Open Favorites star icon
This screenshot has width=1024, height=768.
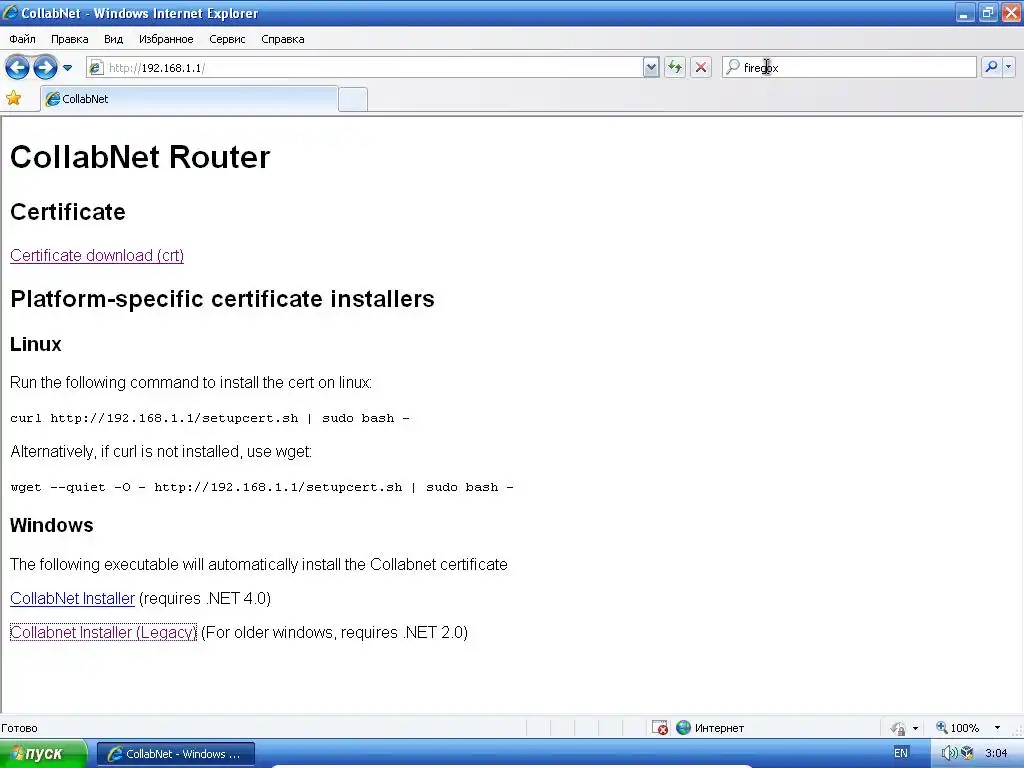point(14,99)
